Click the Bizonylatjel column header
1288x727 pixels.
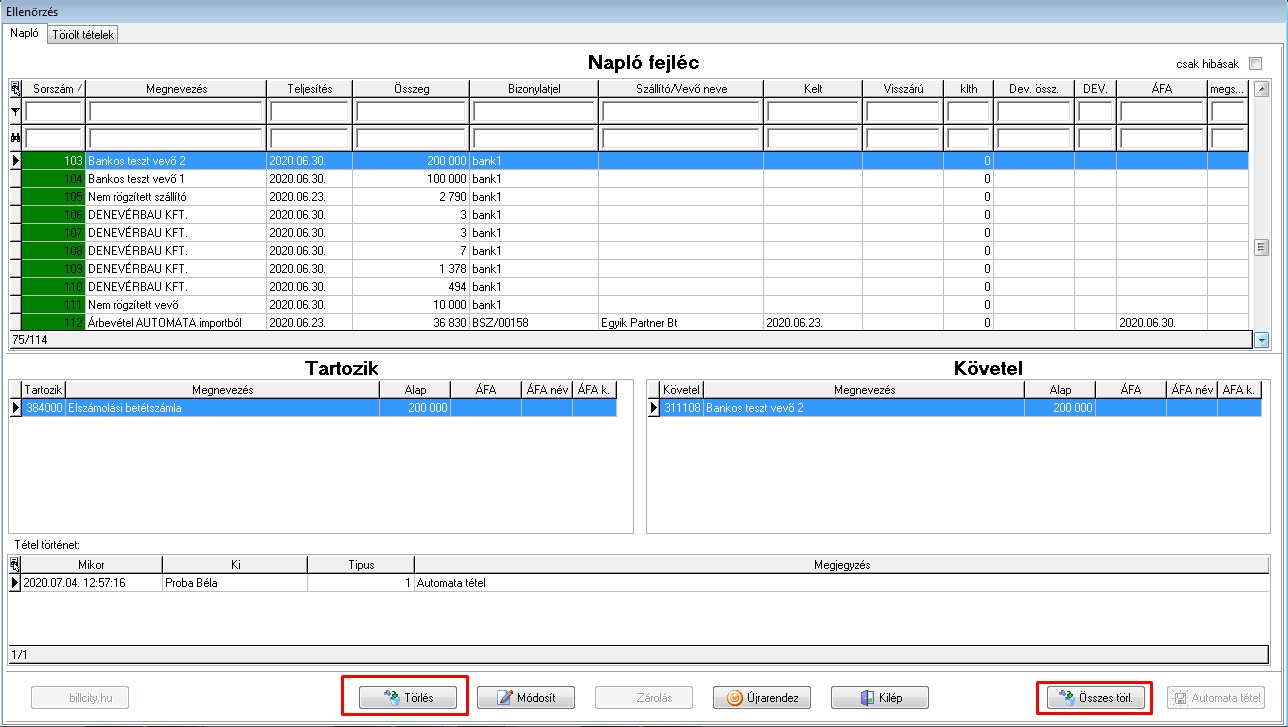click(x=534, y=89)
